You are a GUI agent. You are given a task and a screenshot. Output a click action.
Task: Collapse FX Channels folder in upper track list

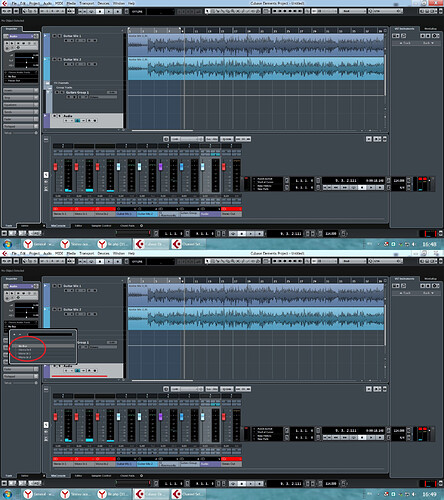48,83
